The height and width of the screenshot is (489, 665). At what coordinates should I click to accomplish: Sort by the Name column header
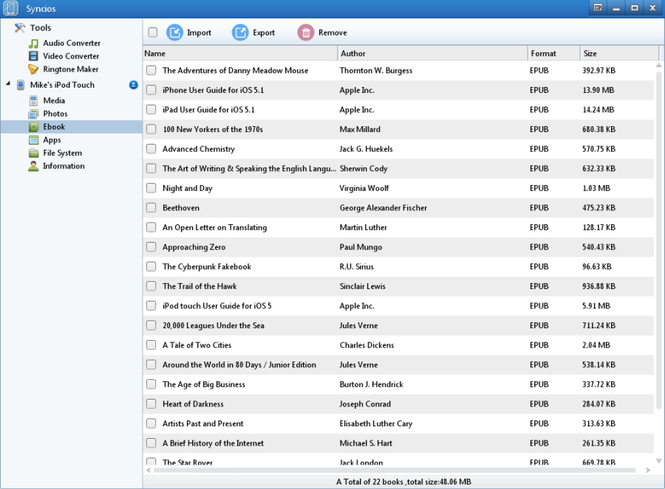coord(240,53)
